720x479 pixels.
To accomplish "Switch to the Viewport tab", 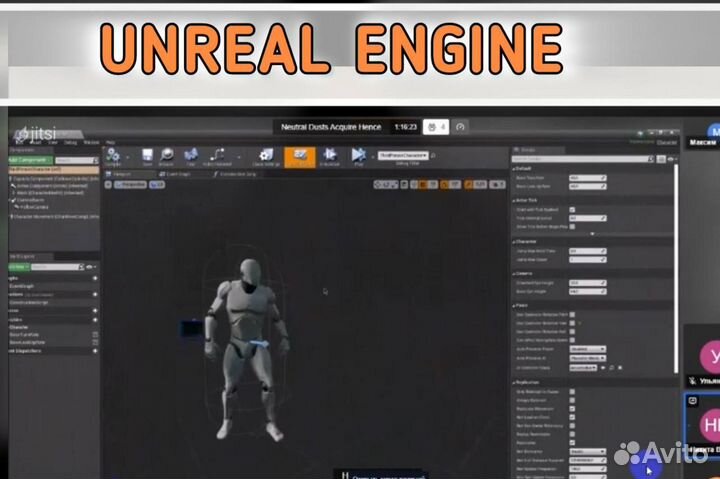I will click(x=120, y=175).
